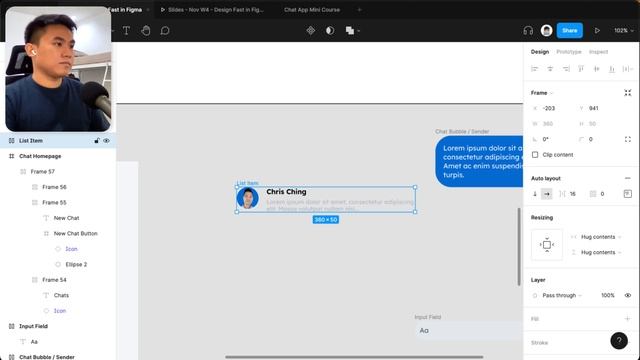Click align vertical centers icon

coord(596,69)
